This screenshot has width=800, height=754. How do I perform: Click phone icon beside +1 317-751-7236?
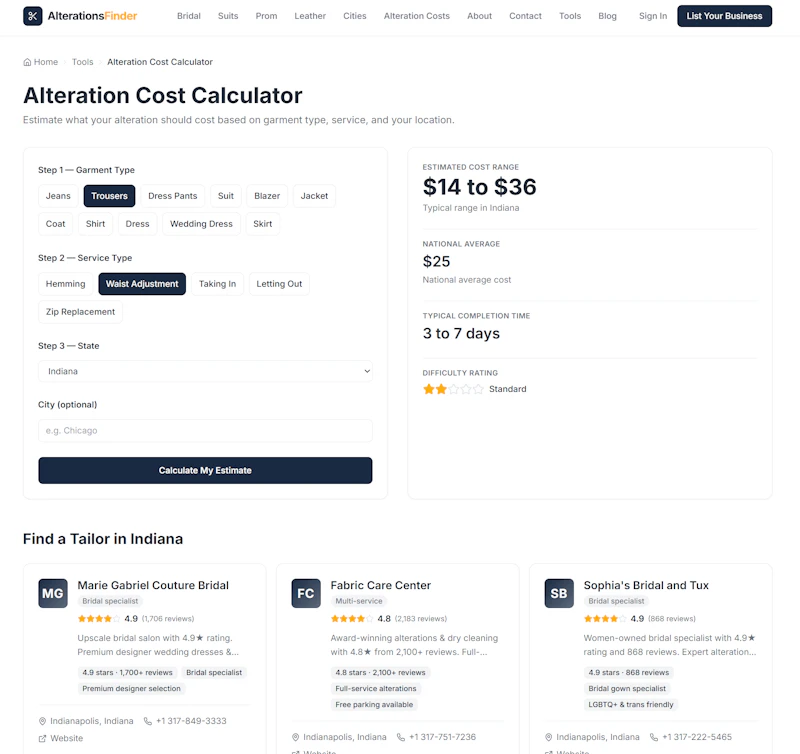click(x=401, y=737)
